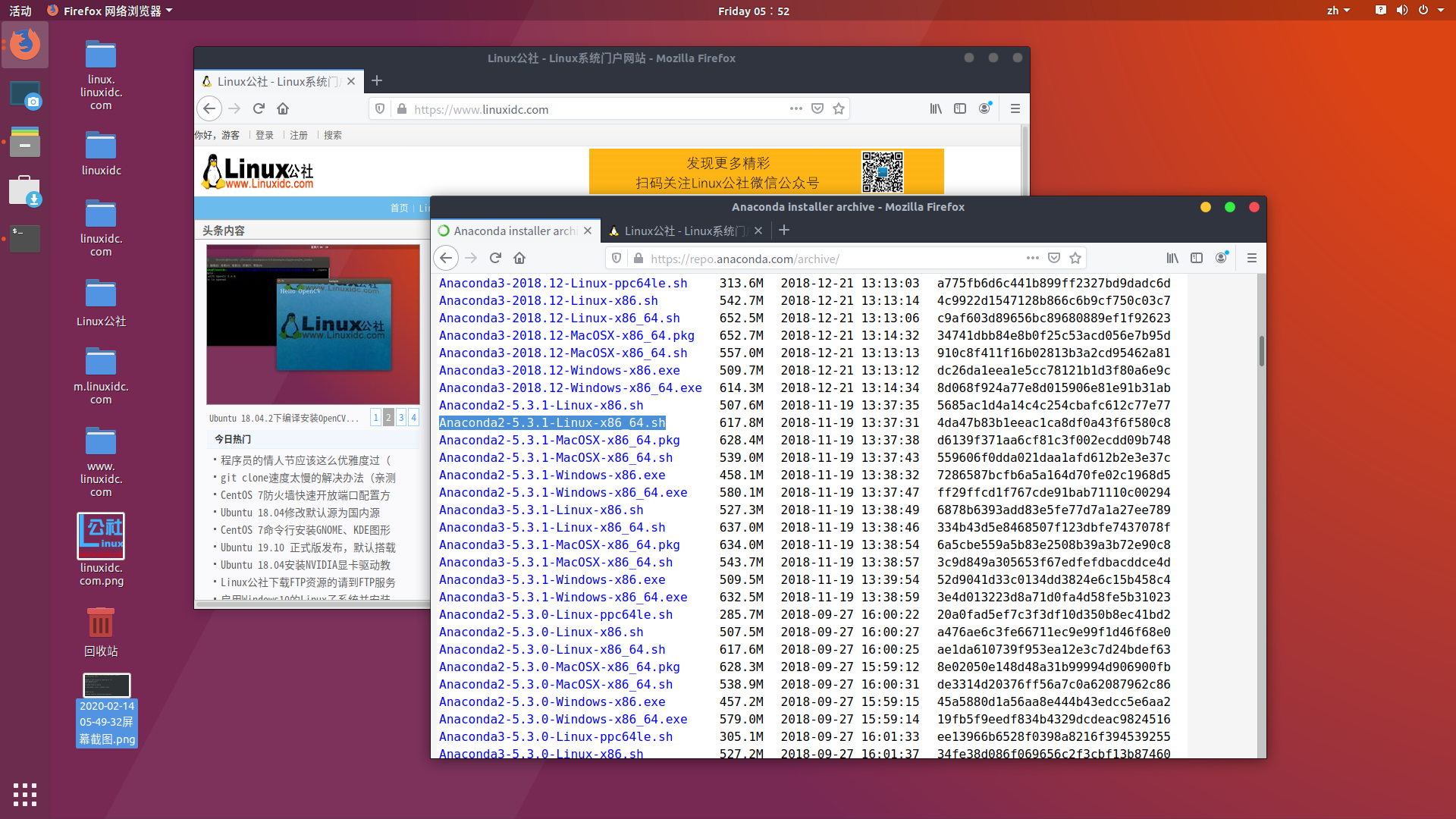Reload the Anaconda archive page

coord(495,258)
